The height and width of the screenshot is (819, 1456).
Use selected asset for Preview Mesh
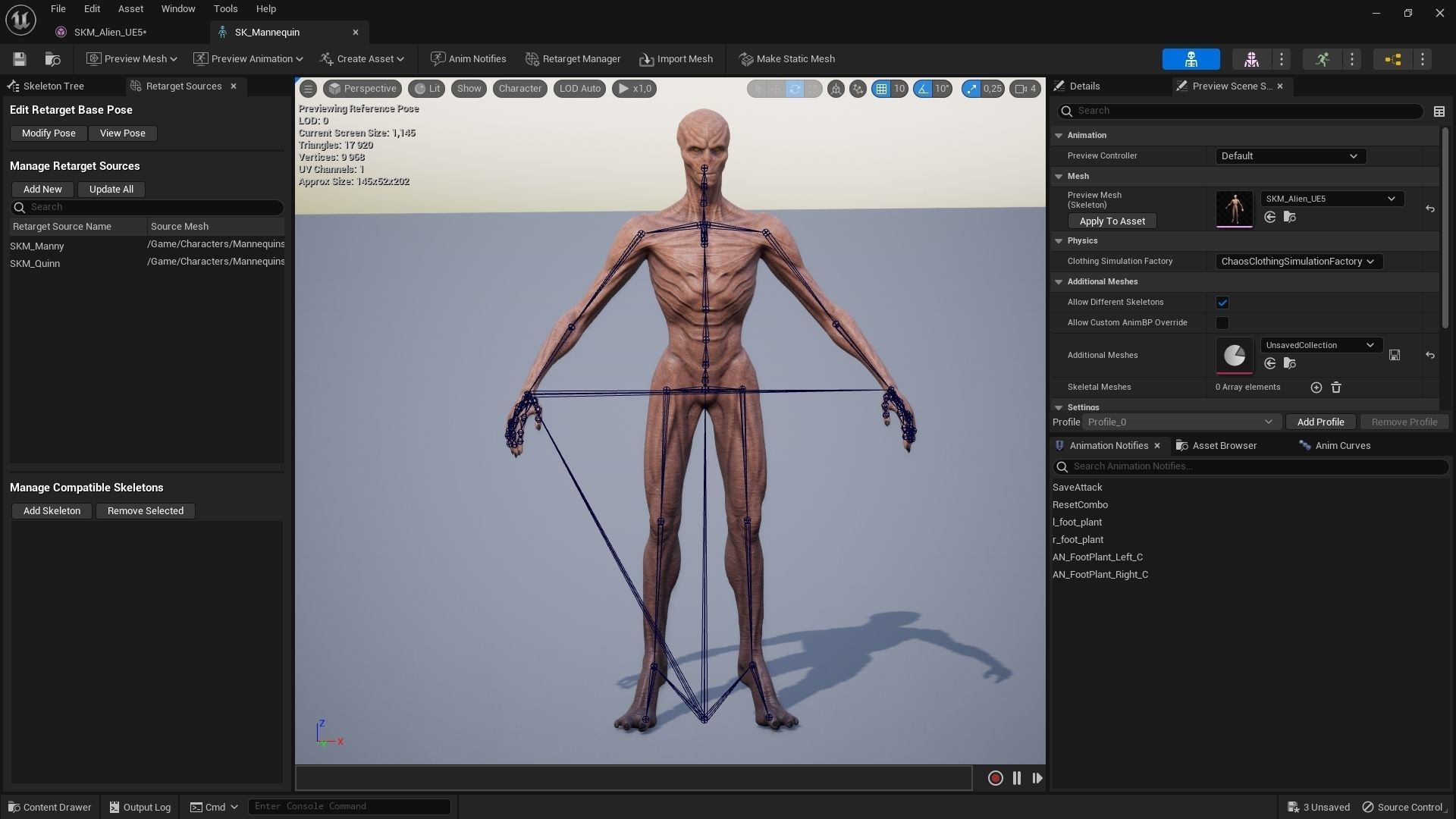pos(1269,218)
